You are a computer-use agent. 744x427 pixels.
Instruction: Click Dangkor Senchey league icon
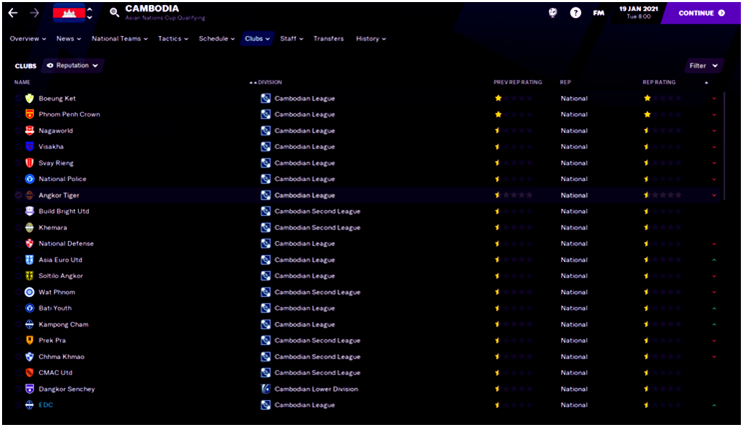(266, 389)
